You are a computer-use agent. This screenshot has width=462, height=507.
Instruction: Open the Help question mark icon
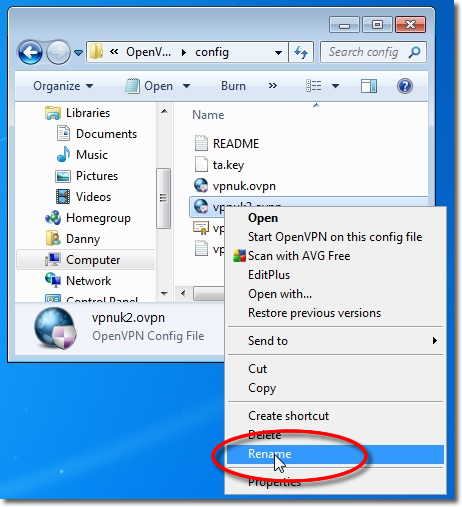(x=405, y=86)
